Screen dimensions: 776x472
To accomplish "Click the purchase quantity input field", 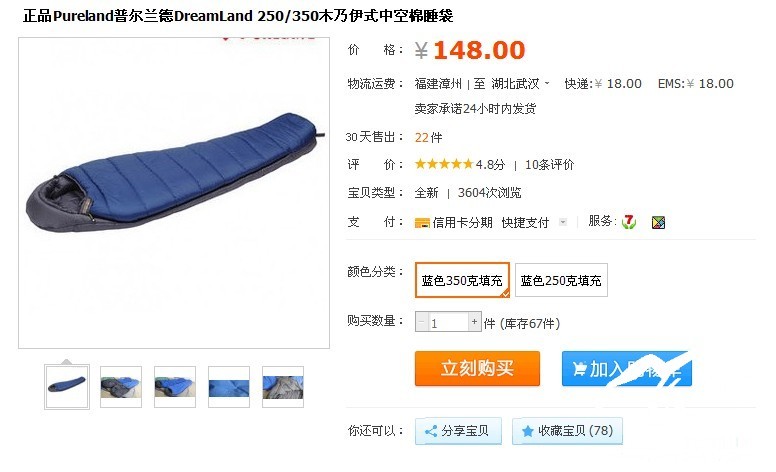I will click(448, 322).
